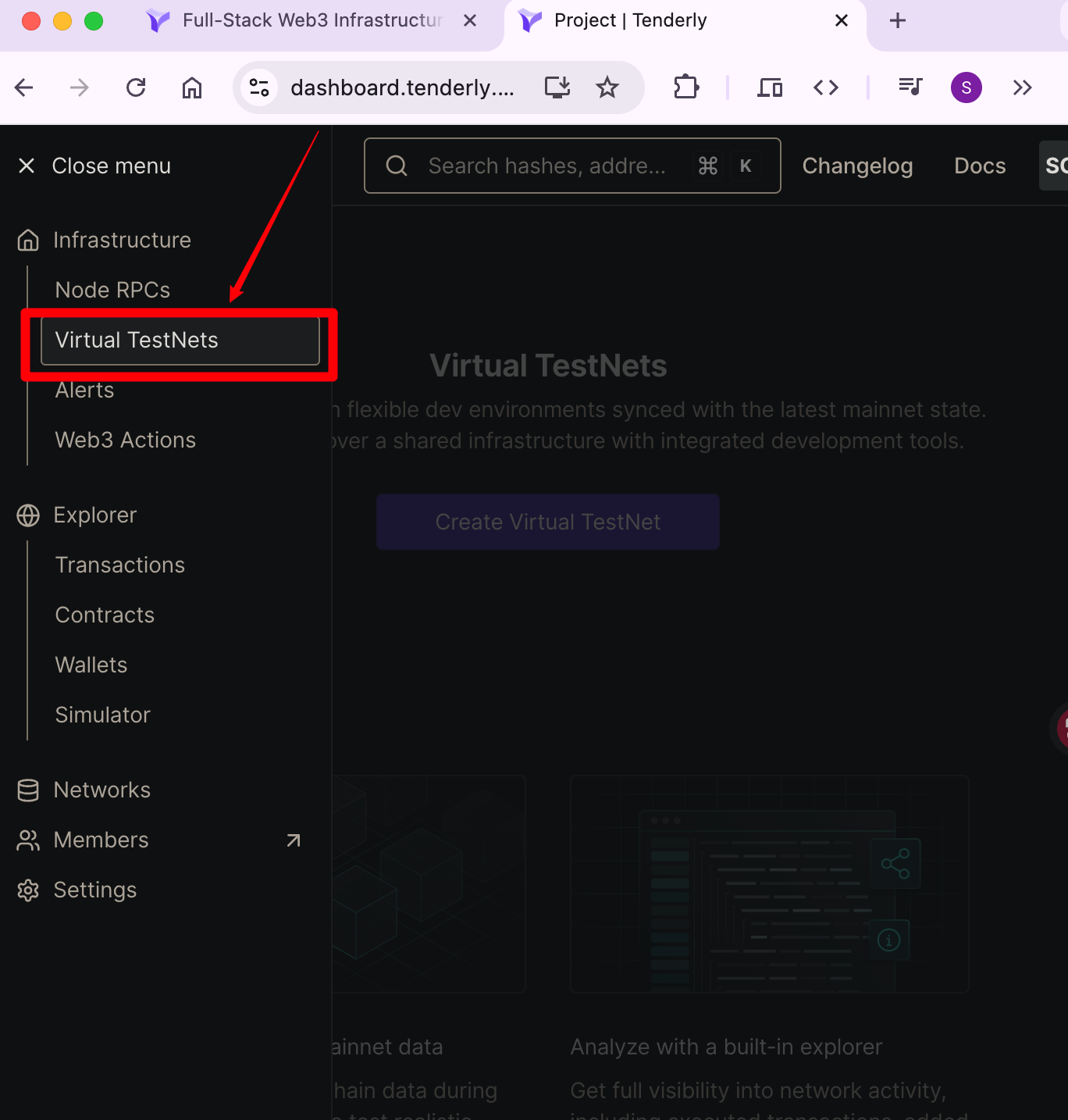Open the Explorer section label
1068x1120 pixels.
[95, 515]
